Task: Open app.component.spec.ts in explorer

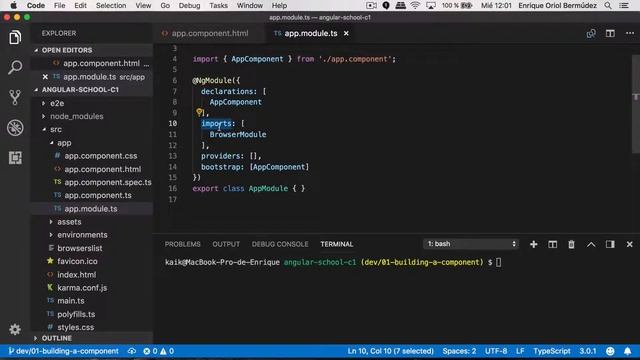Action: point(108,182)
